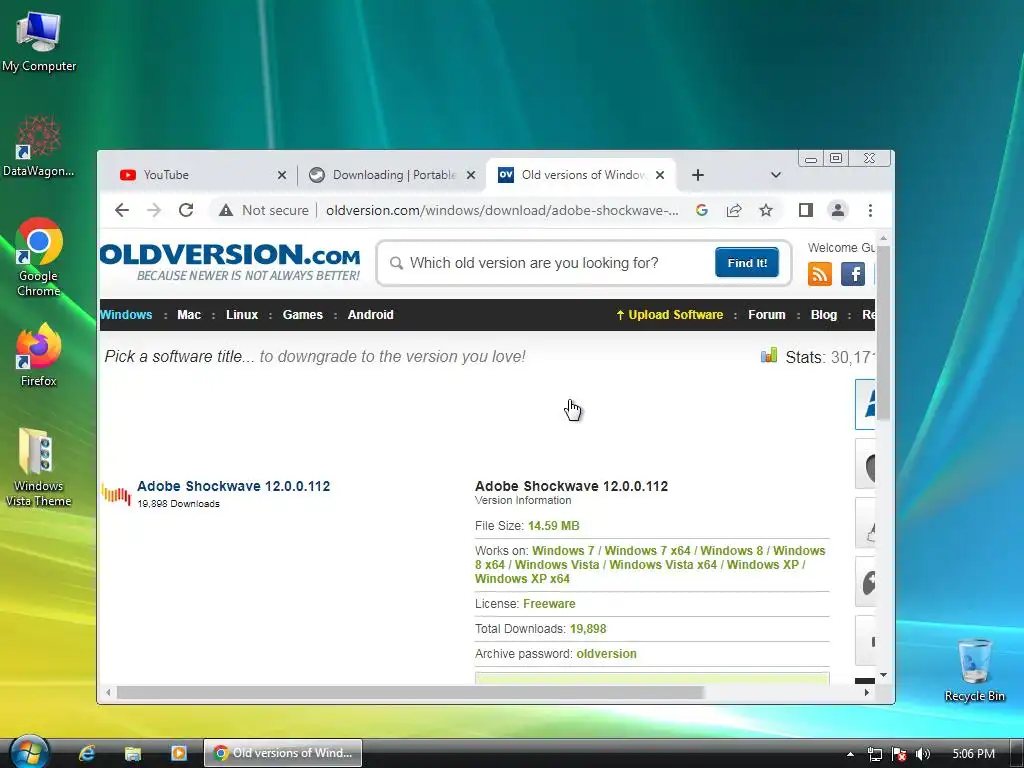Screen dimensions: 1024x768
Task: Click the Find It! button
Action: click(x=746, y=263)
